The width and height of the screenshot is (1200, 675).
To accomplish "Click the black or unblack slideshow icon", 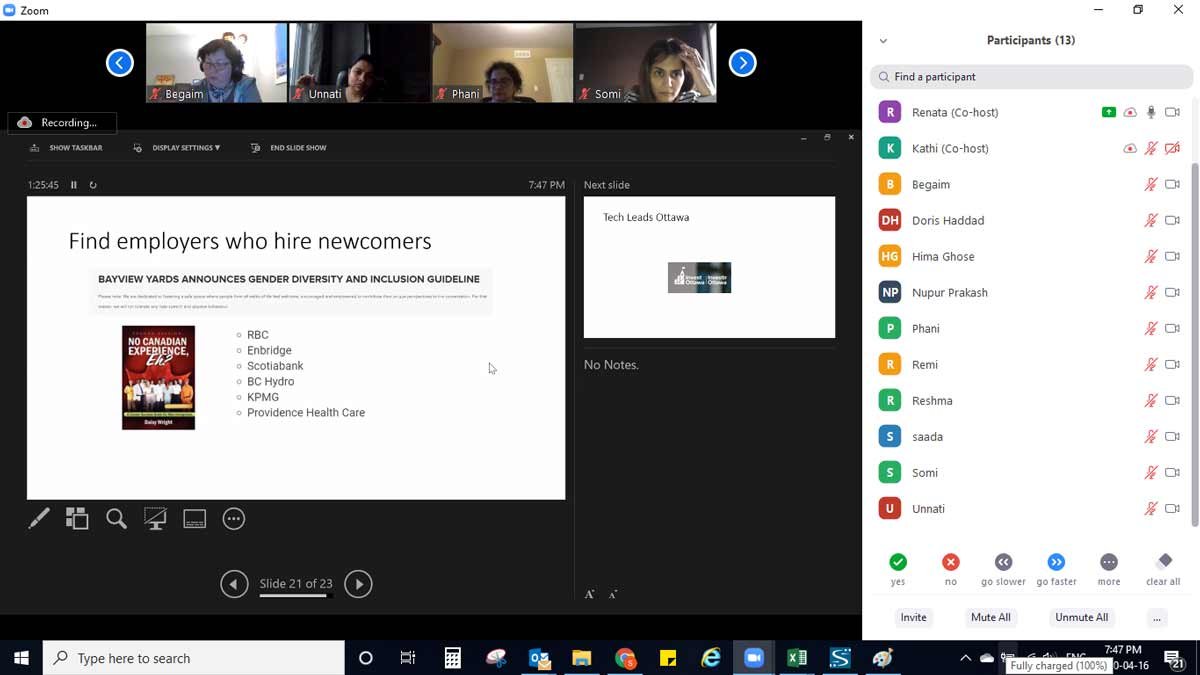I will pos(155,519).
